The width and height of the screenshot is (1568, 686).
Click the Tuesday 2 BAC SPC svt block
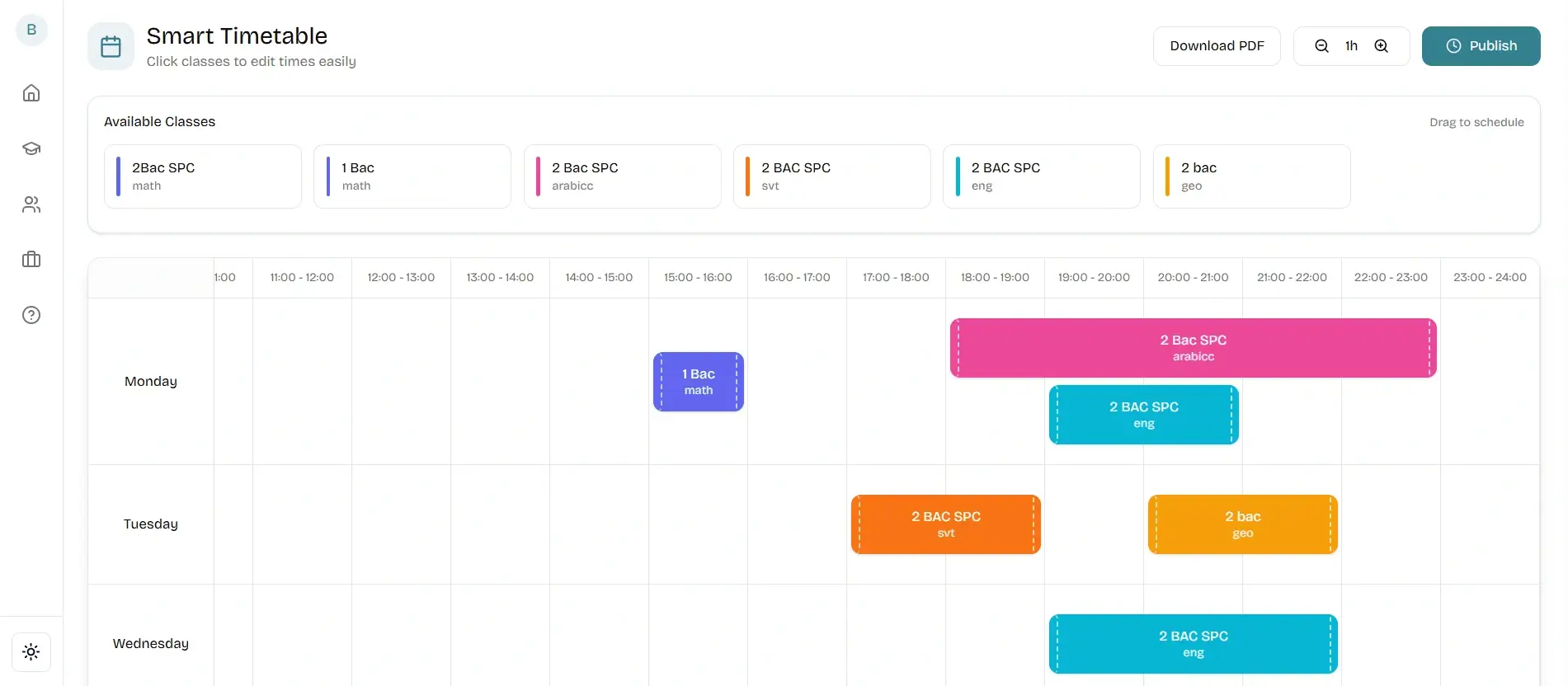click(946, 524)
